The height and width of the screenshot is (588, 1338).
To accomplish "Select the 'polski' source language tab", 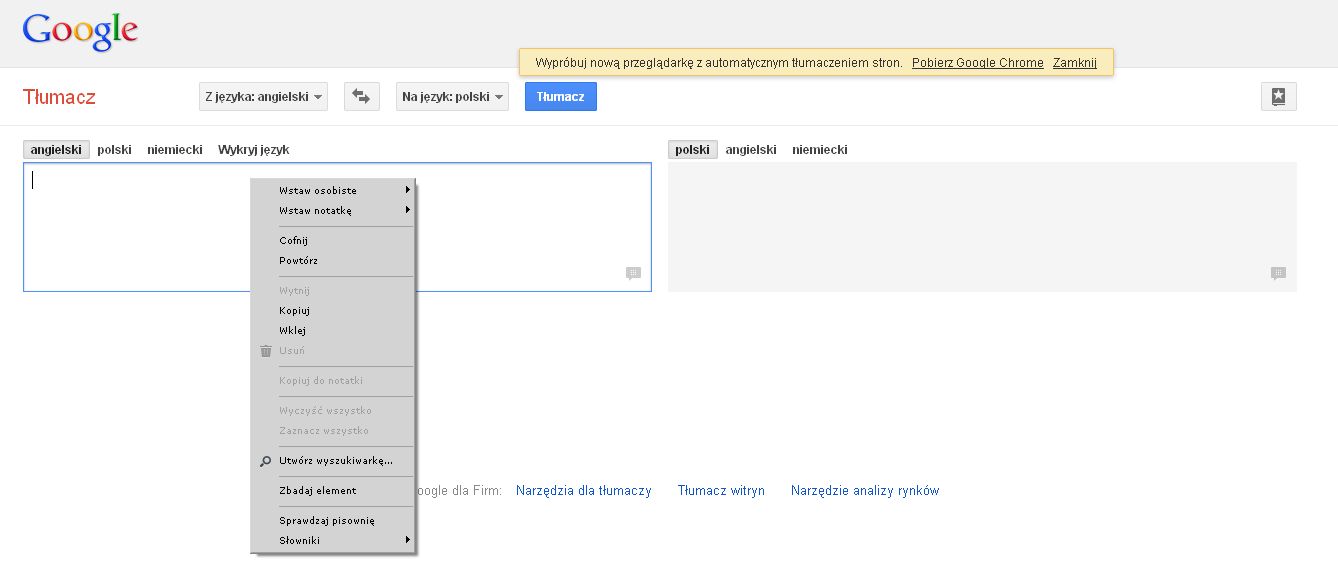I will tap(114, 150).
